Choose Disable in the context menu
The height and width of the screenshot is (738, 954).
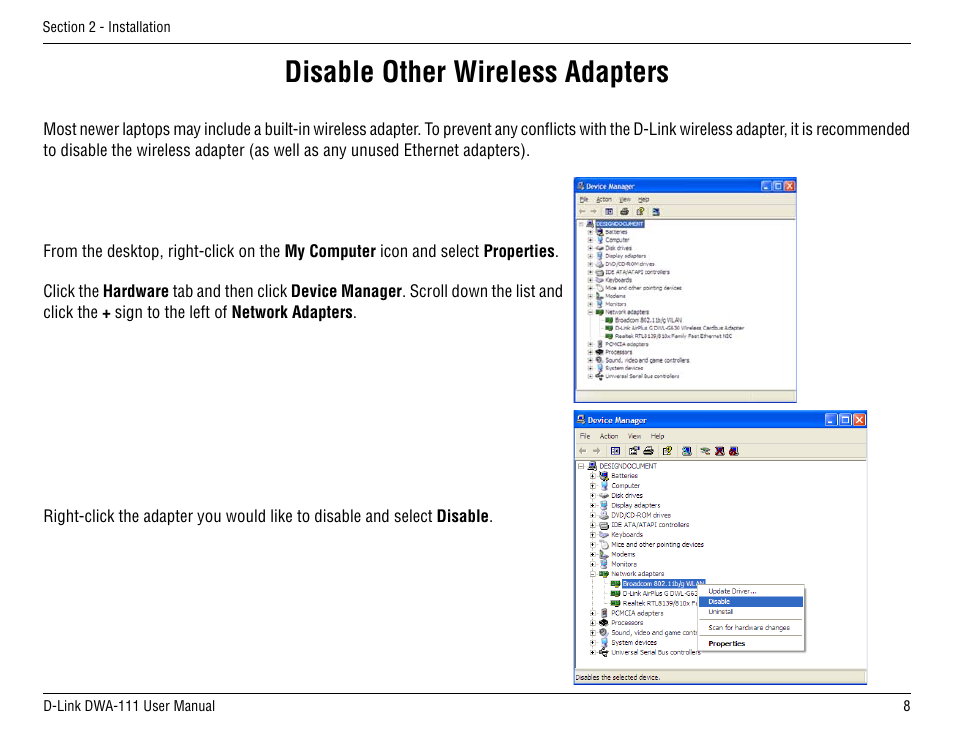point(751,602)
